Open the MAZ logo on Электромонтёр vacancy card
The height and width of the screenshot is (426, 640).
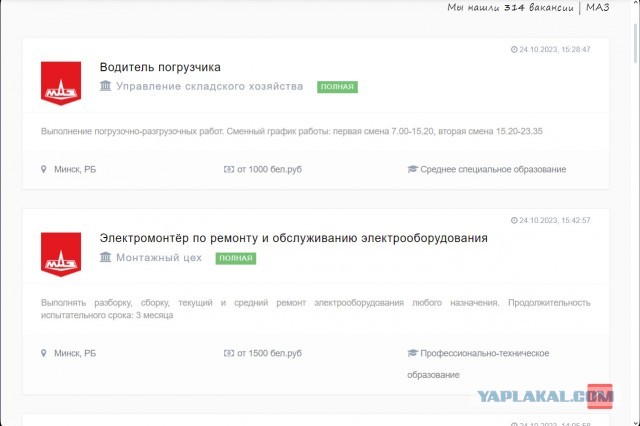tap(61, 254)
